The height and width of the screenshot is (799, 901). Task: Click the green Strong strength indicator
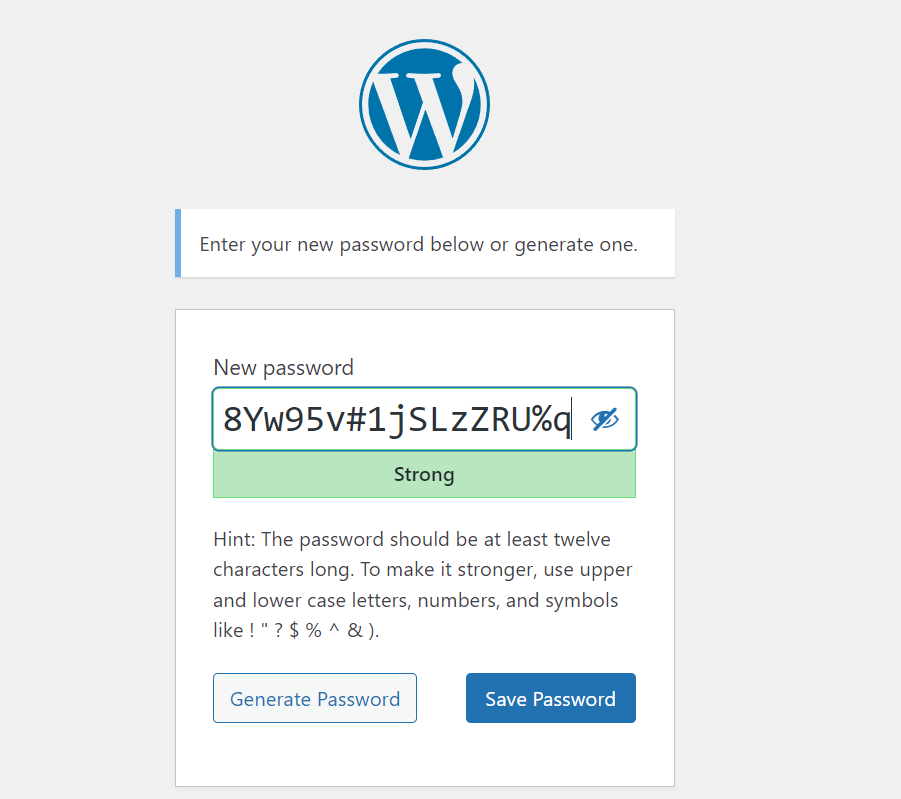pos(300,475)
